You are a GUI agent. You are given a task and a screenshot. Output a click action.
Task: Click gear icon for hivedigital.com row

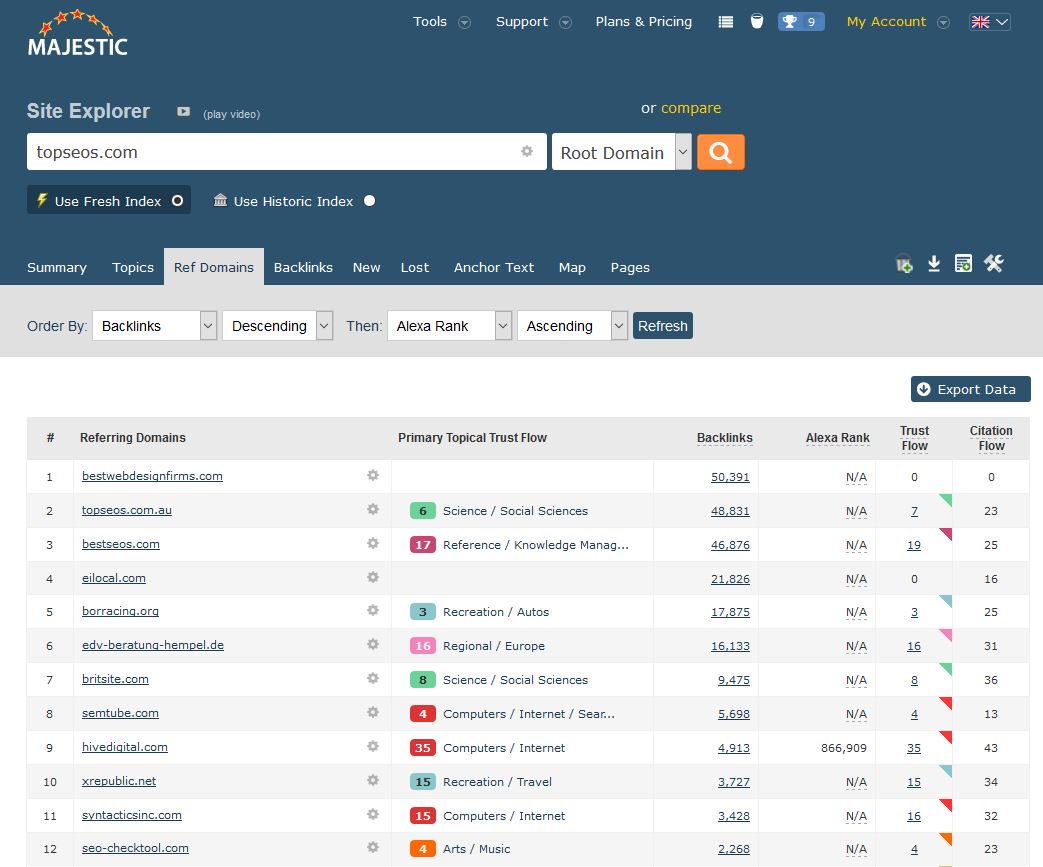pyautogui.click(x=373, y=746)
